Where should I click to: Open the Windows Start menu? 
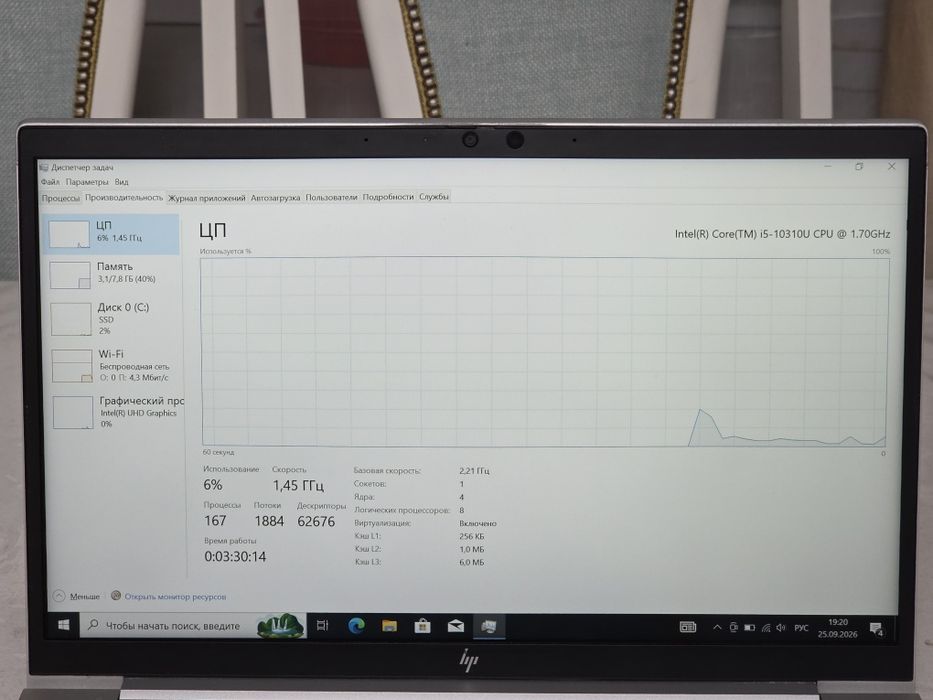coord(63,625)
